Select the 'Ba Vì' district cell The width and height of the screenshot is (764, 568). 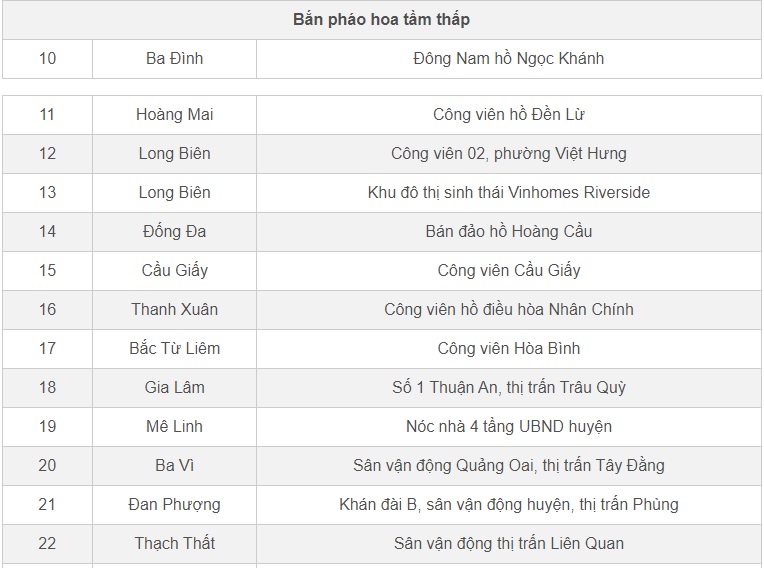(174, 465)
